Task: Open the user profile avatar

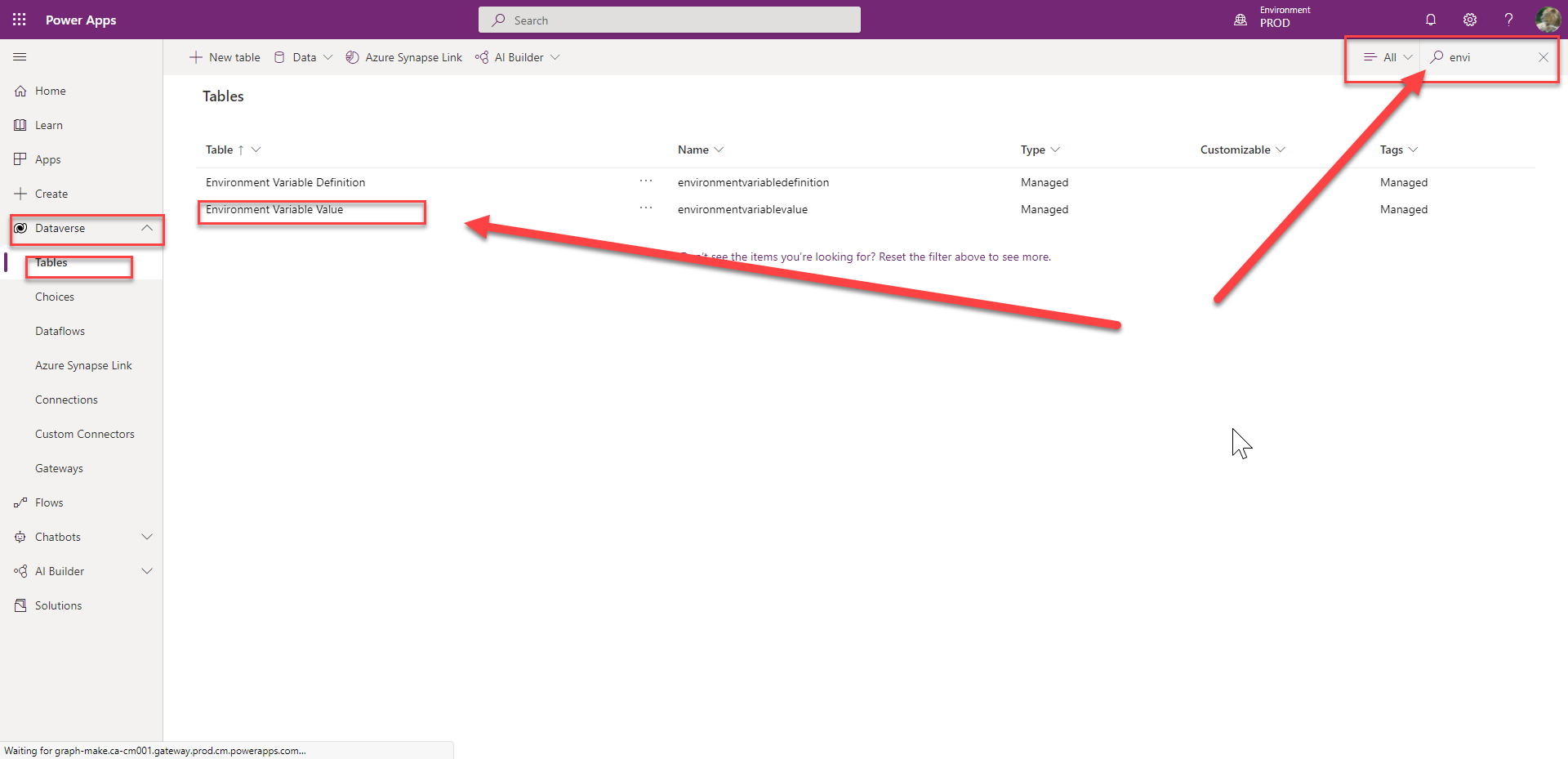Action: coord(1548,20)
